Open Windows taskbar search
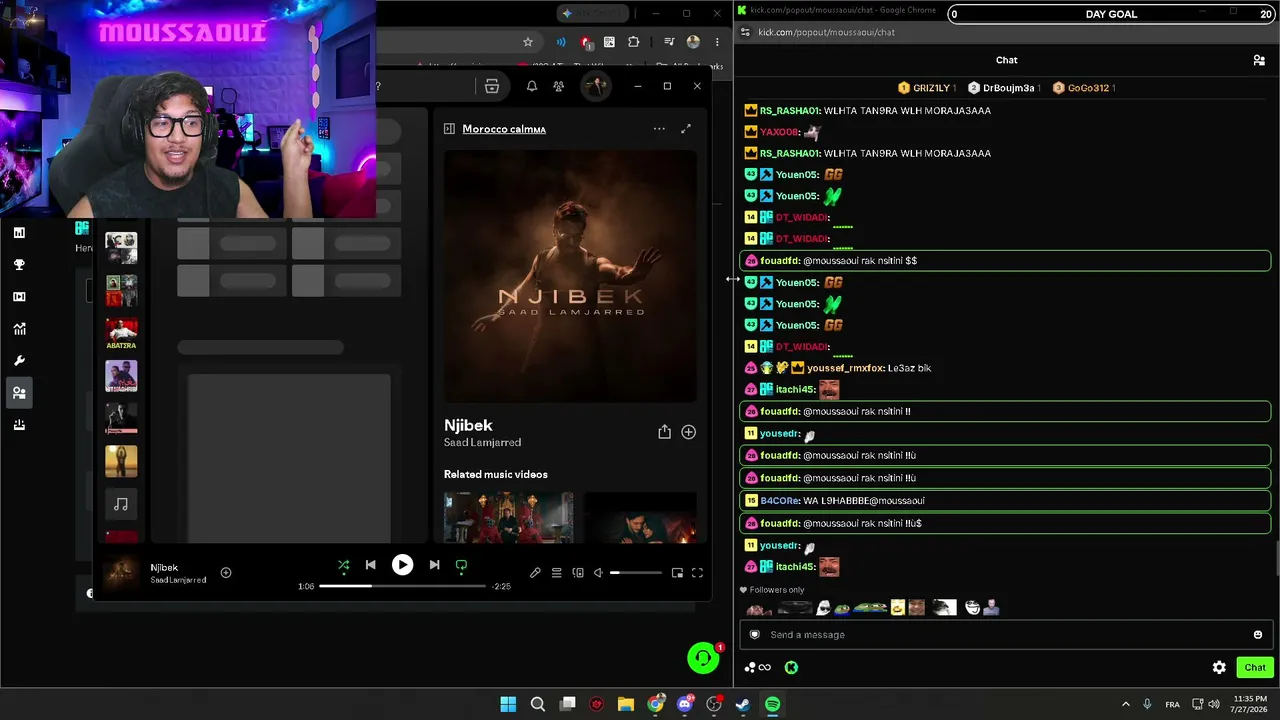This screenshot has width=1280, height=720. [x=538, y=704]
